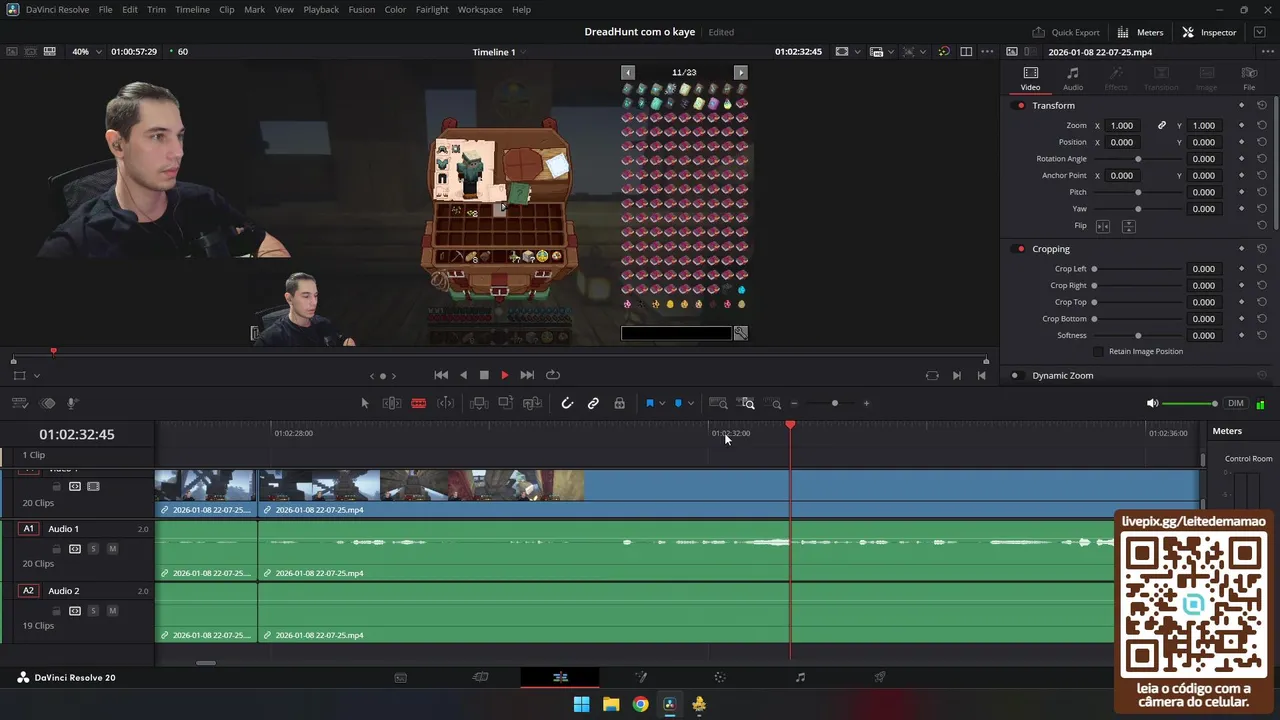This screenshot has width=1280, height=720.
Task: Open the Workspace menu
Action: pyautogui.click(x=480, y=9)
